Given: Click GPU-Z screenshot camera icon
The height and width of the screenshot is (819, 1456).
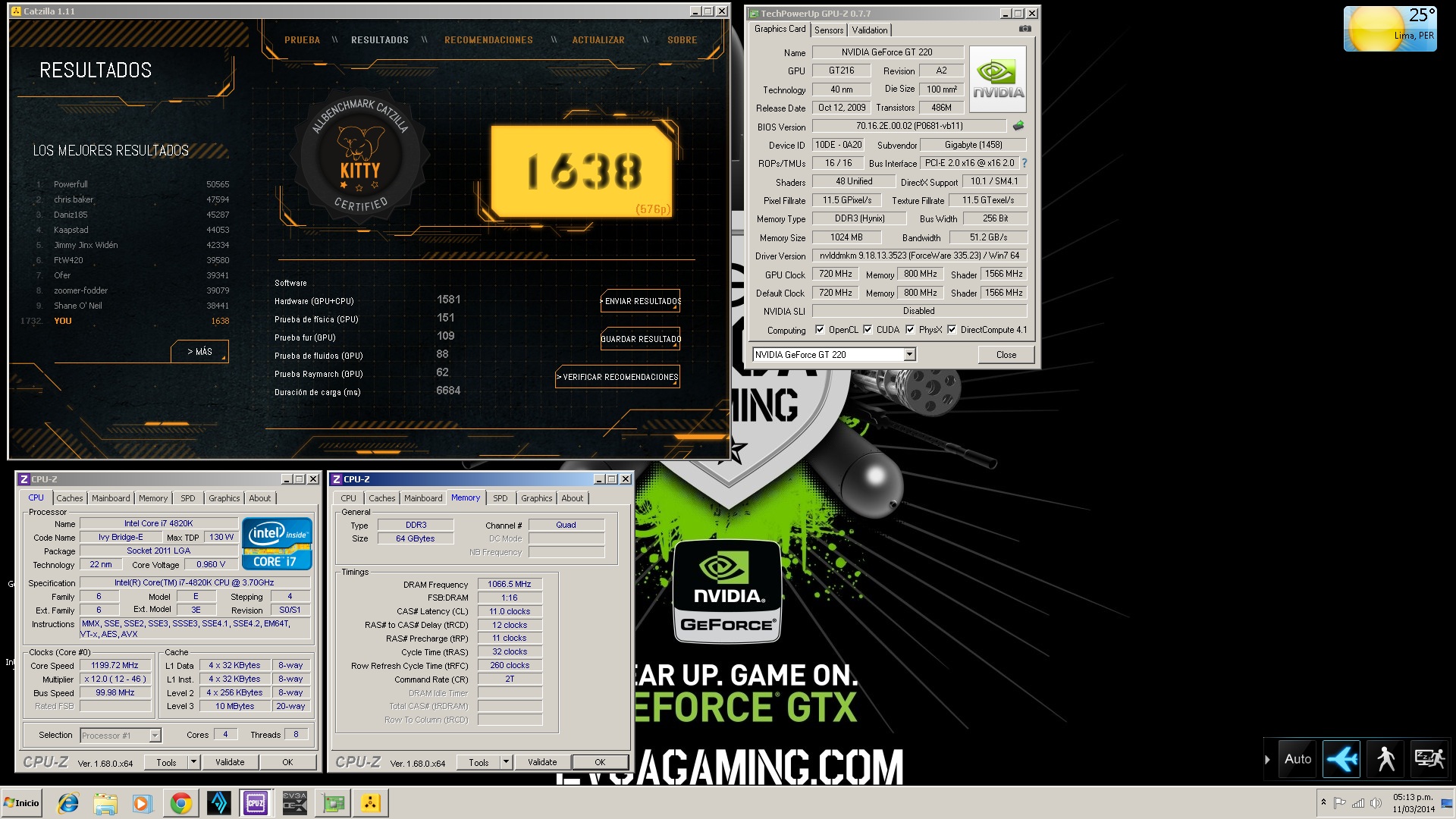Looking at the screenshot, I should tap(1025, 29).
